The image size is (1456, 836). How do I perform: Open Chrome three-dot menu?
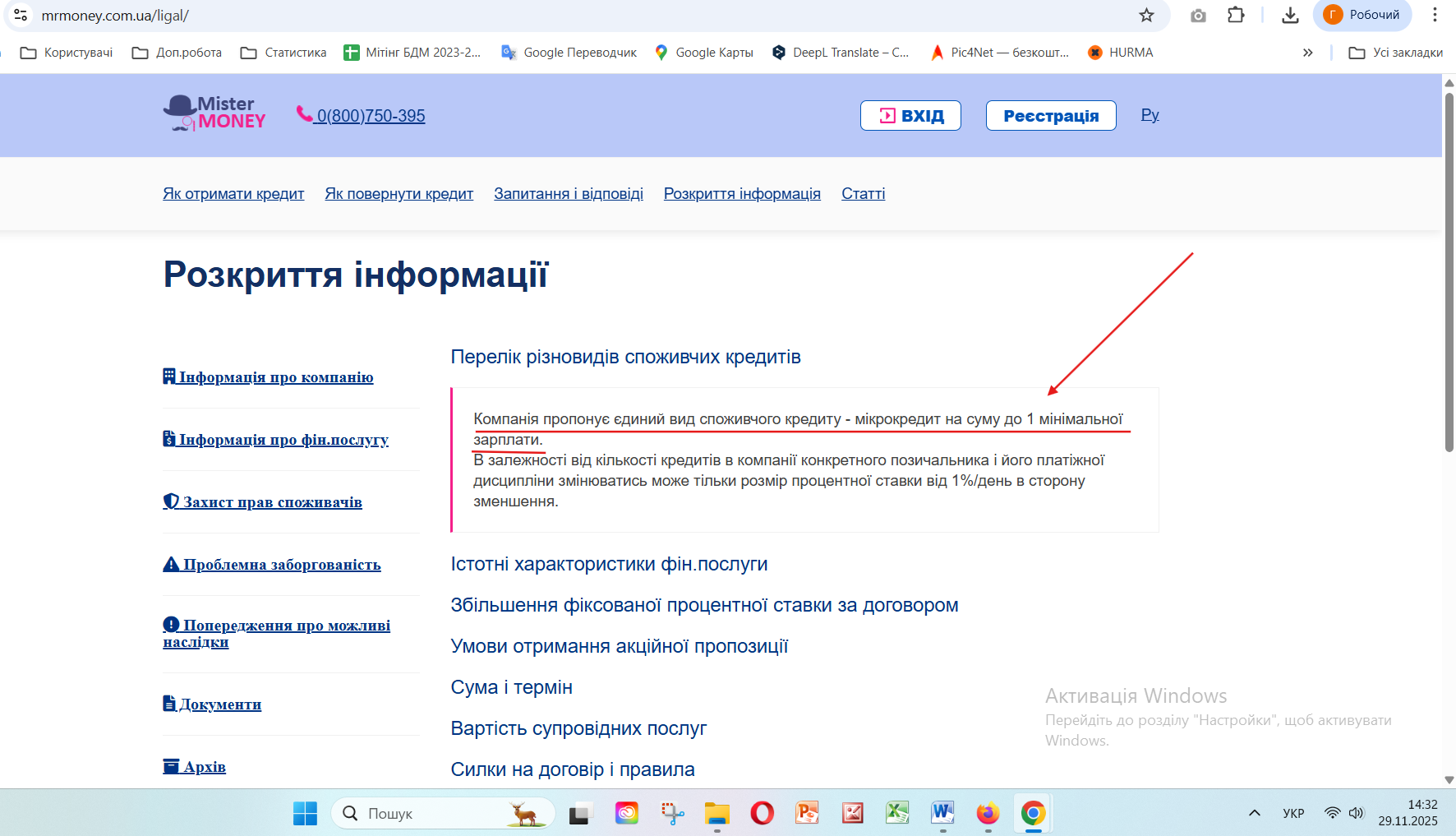[x=1435, y=15]
